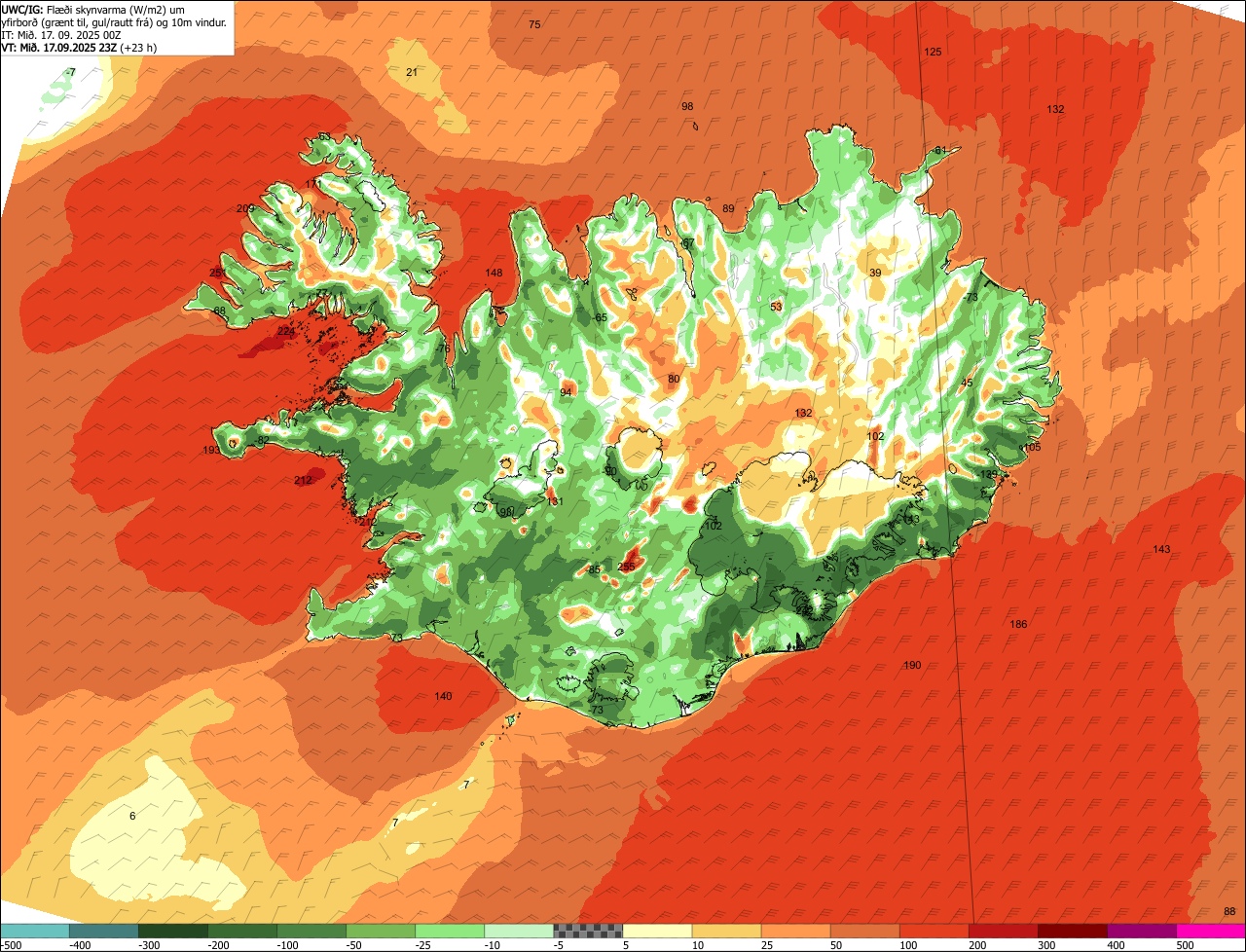The height and width of the screenshot is (952, 1246).
Task: Select the pale yellow 5 to 10 swatch
Action: pos(656,931)
